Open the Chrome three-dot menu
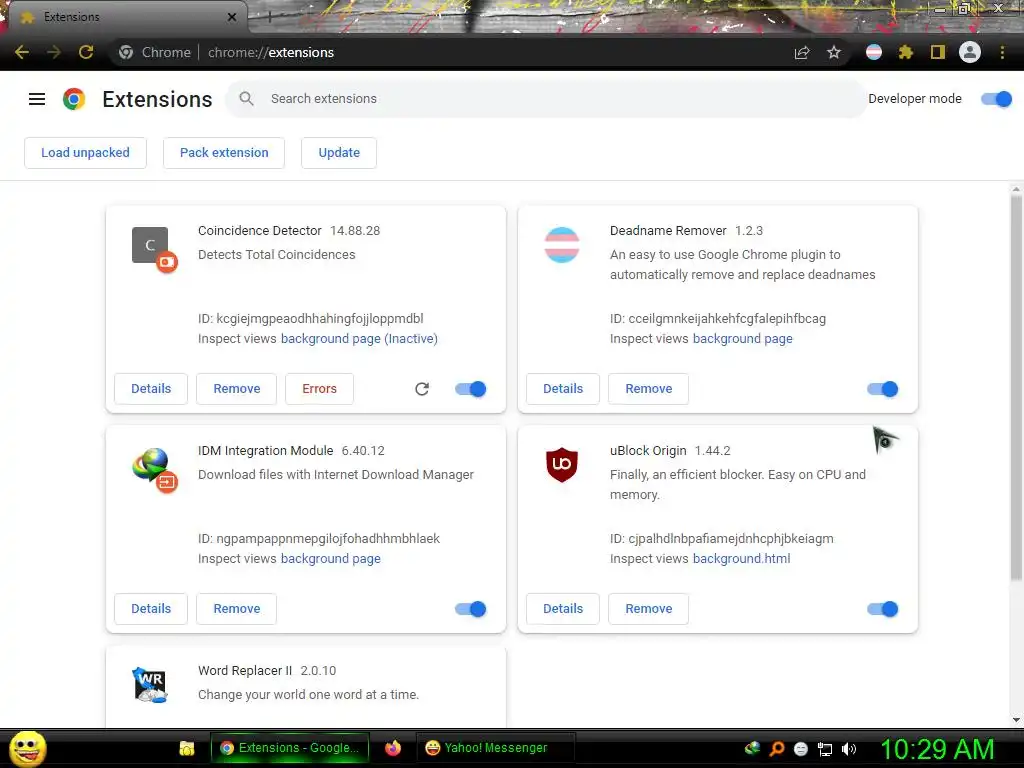Screen dimensions: 1024x768 click(1002, 52)
